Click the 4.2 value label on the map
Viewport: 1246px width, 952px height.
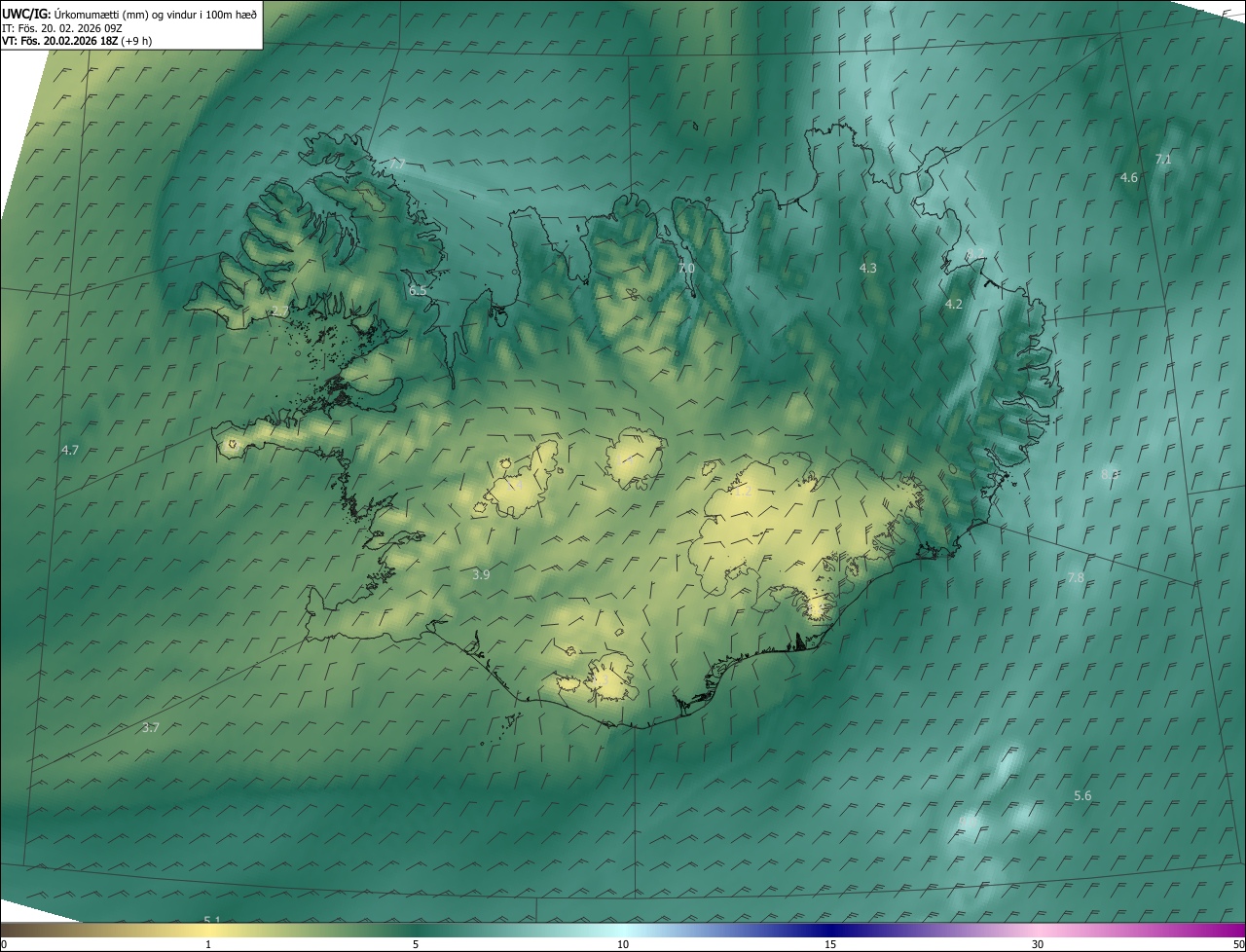tap(953, 304)
